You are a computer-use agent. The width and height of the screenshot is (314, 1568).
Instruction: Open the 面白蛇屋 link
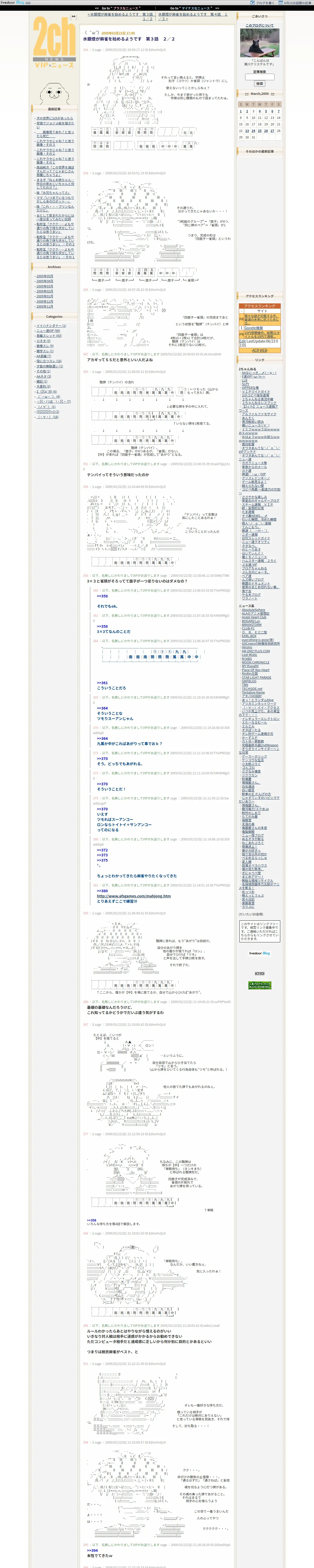click(248, 444)
